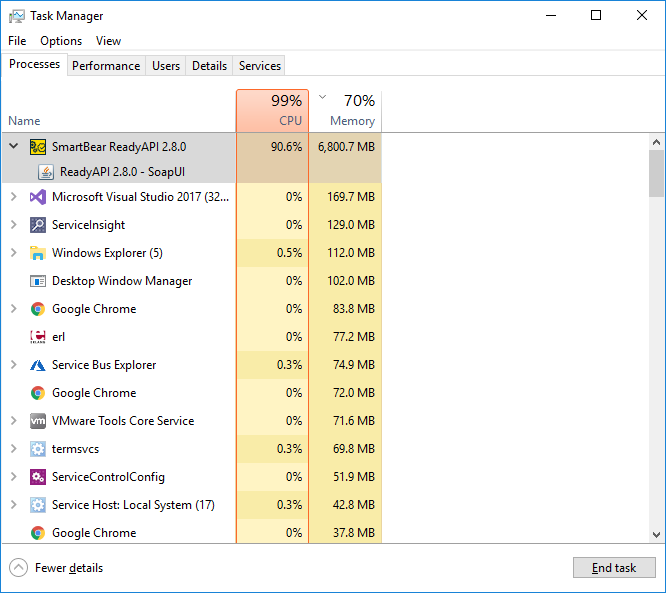666x593 pixels.
Task: Click the 6,800.7 MB memory value
Action: (x=346, y=147)
